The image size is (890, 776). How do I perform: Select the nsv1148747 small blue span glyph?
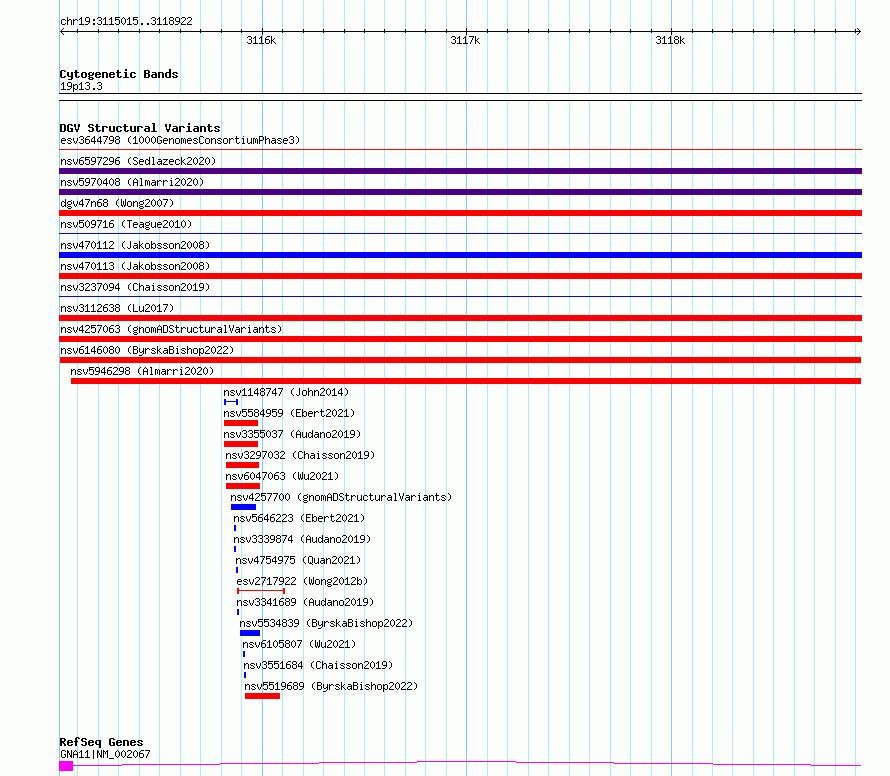click(231, 402)
